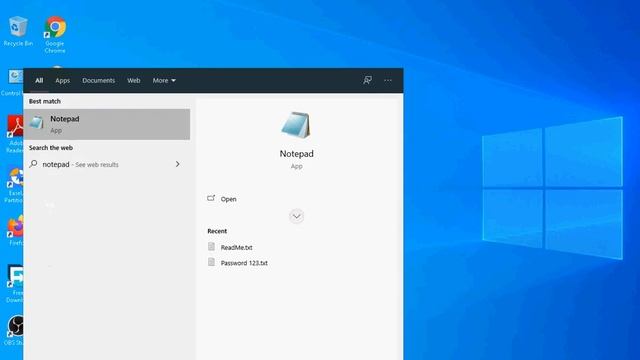Screen dimensions: 640x360
Task: Click the ReadMe.txt file icon
Action: click(211, 247)
